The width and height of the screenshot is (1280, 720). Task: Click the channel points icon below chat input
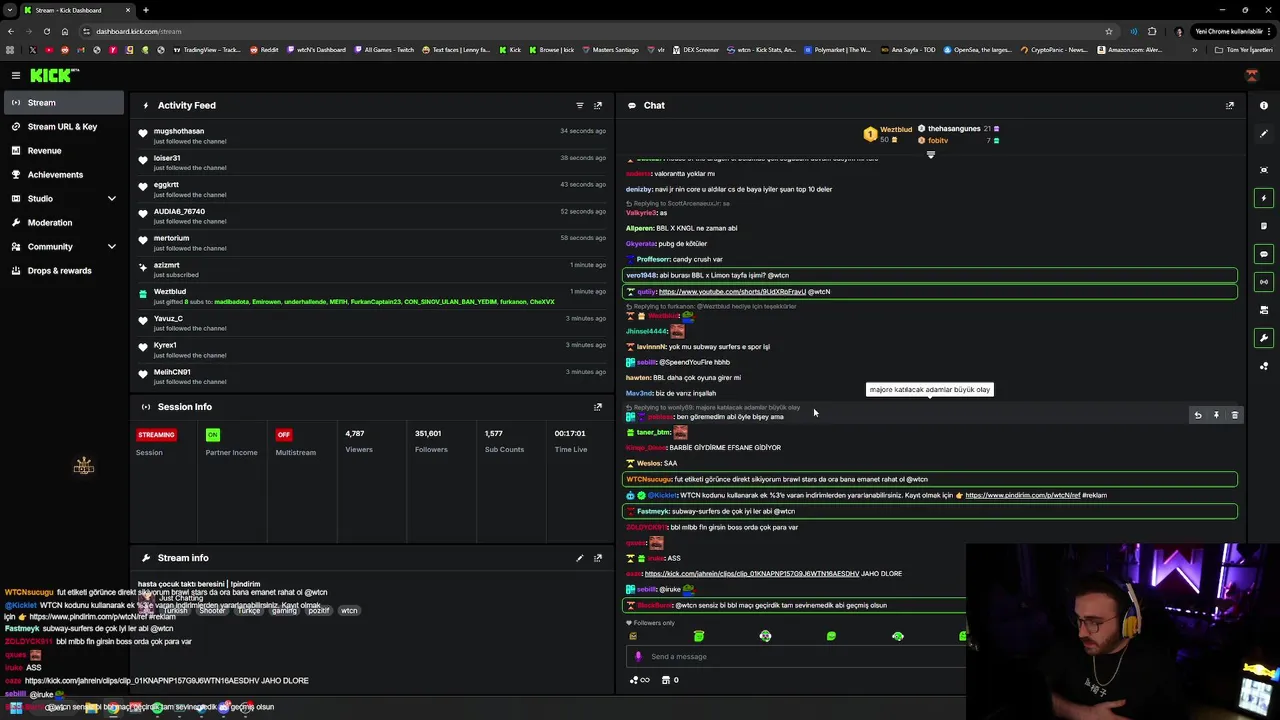tap(639, 680)
